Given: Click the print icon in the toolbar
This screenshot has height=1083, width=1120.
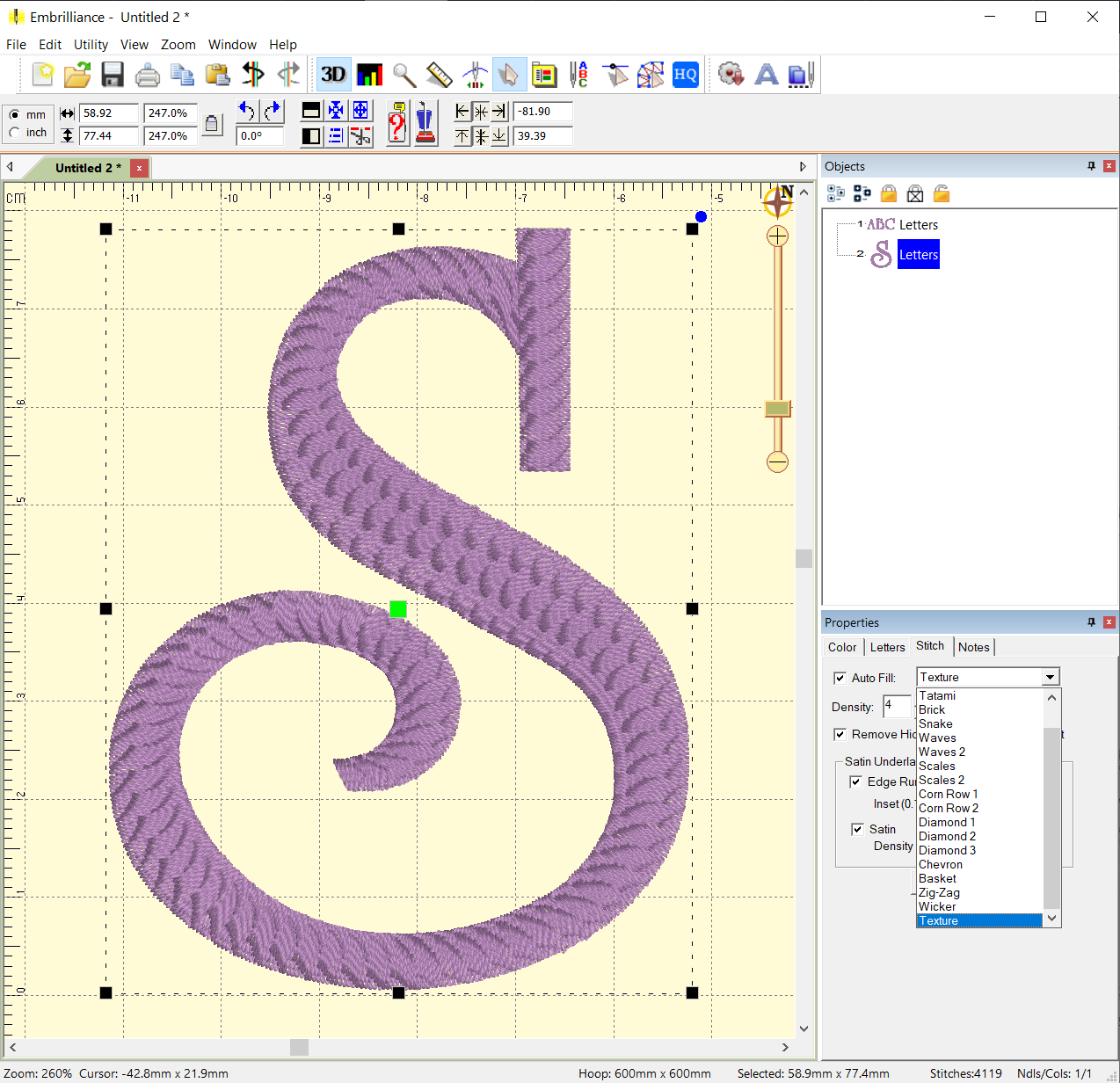Looking at the screenshot, I should pyautogui.click(x=147, y=75).
